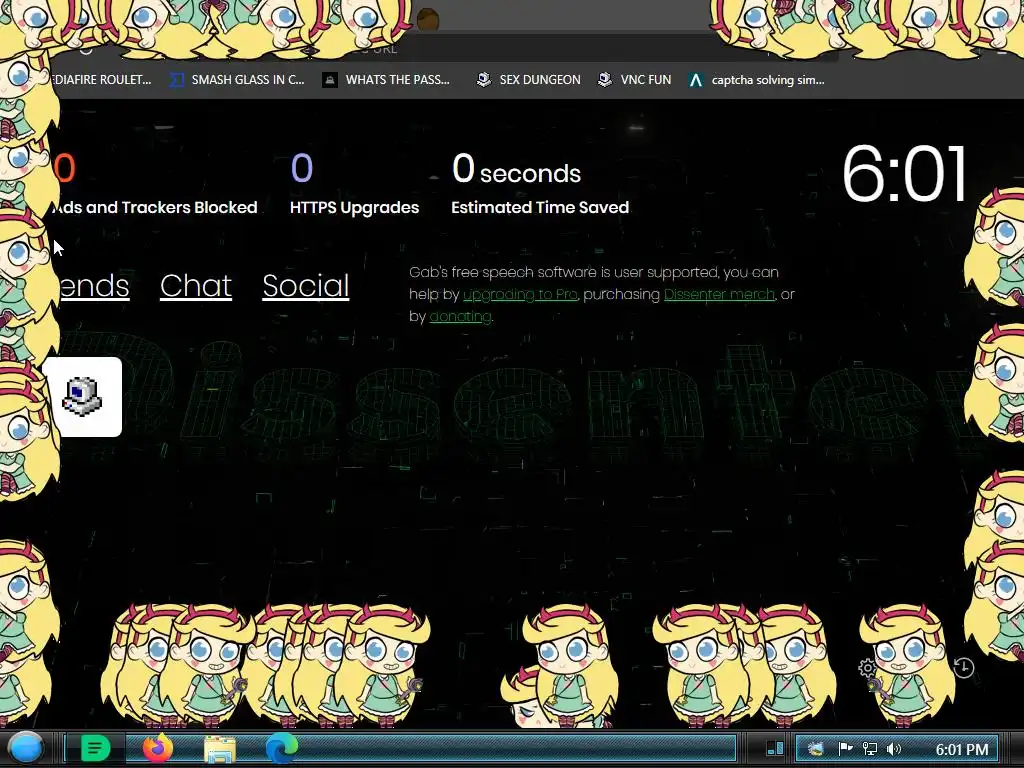
Task: Launch Firefox from the taskbar
Action: [x=157, y=748]
